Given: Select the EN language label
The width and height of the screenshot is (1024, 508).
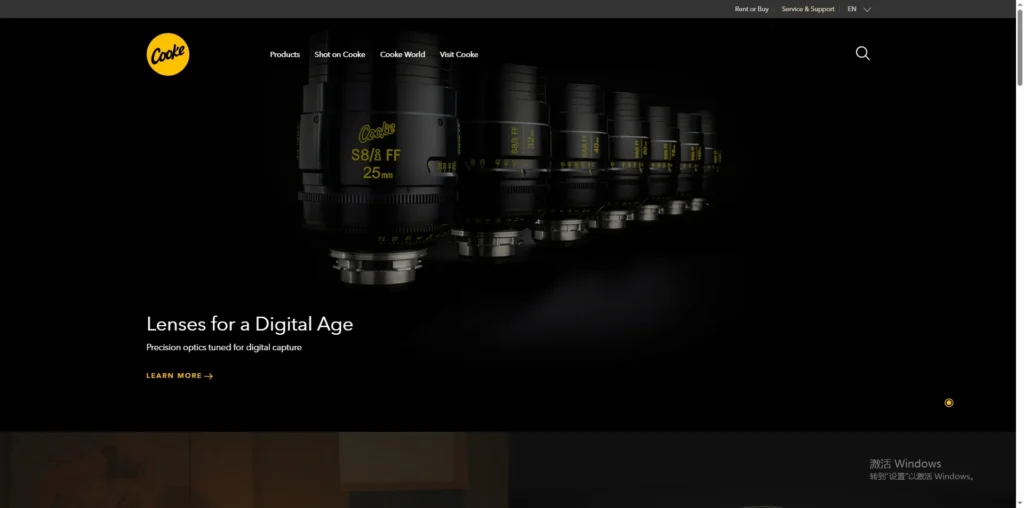Looking at the screenshot, I should point(852,9).
